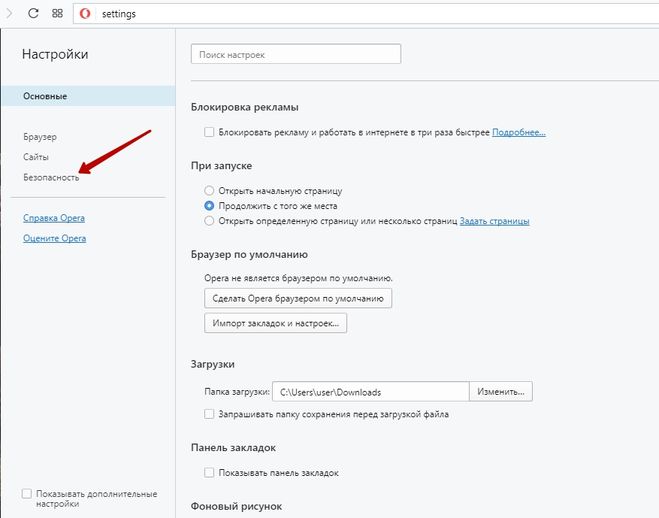Viewport: 659px width, 518px height.
Task: Tick Запрашивать папку сохранения checkbox
Action: tap(209, 414)
